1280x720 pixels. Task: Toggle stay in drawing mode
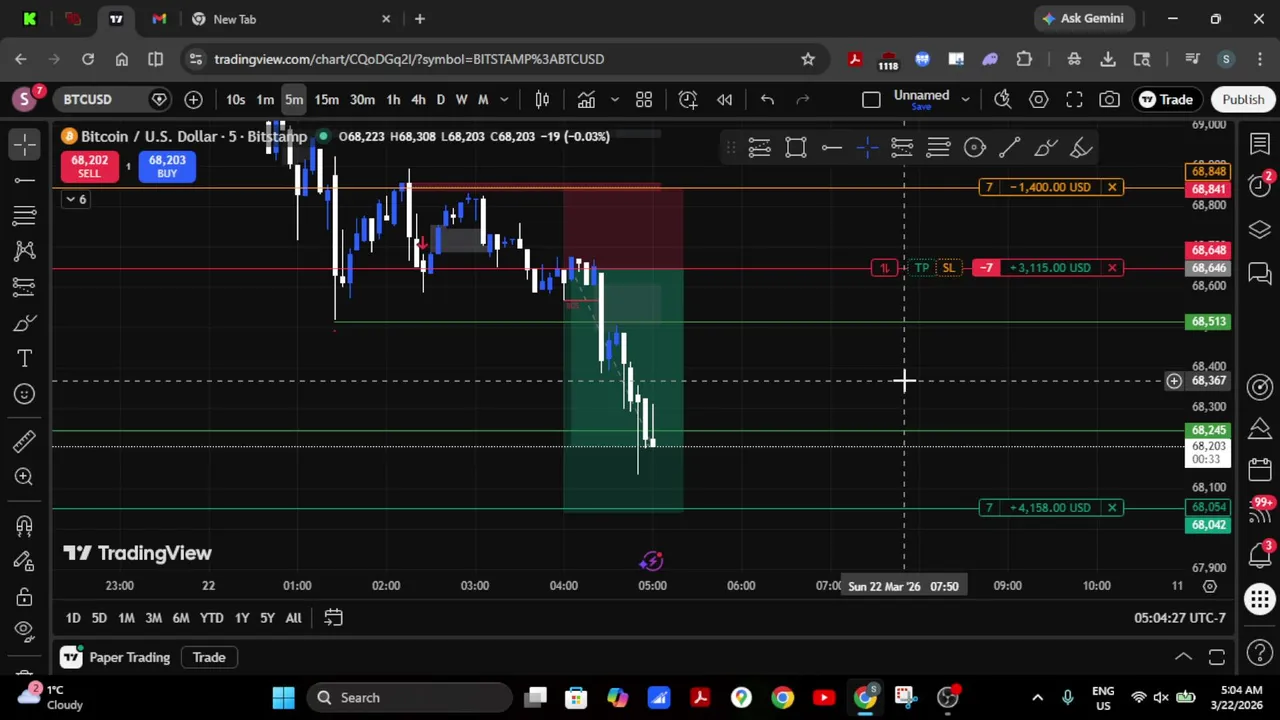click(25, 561)
